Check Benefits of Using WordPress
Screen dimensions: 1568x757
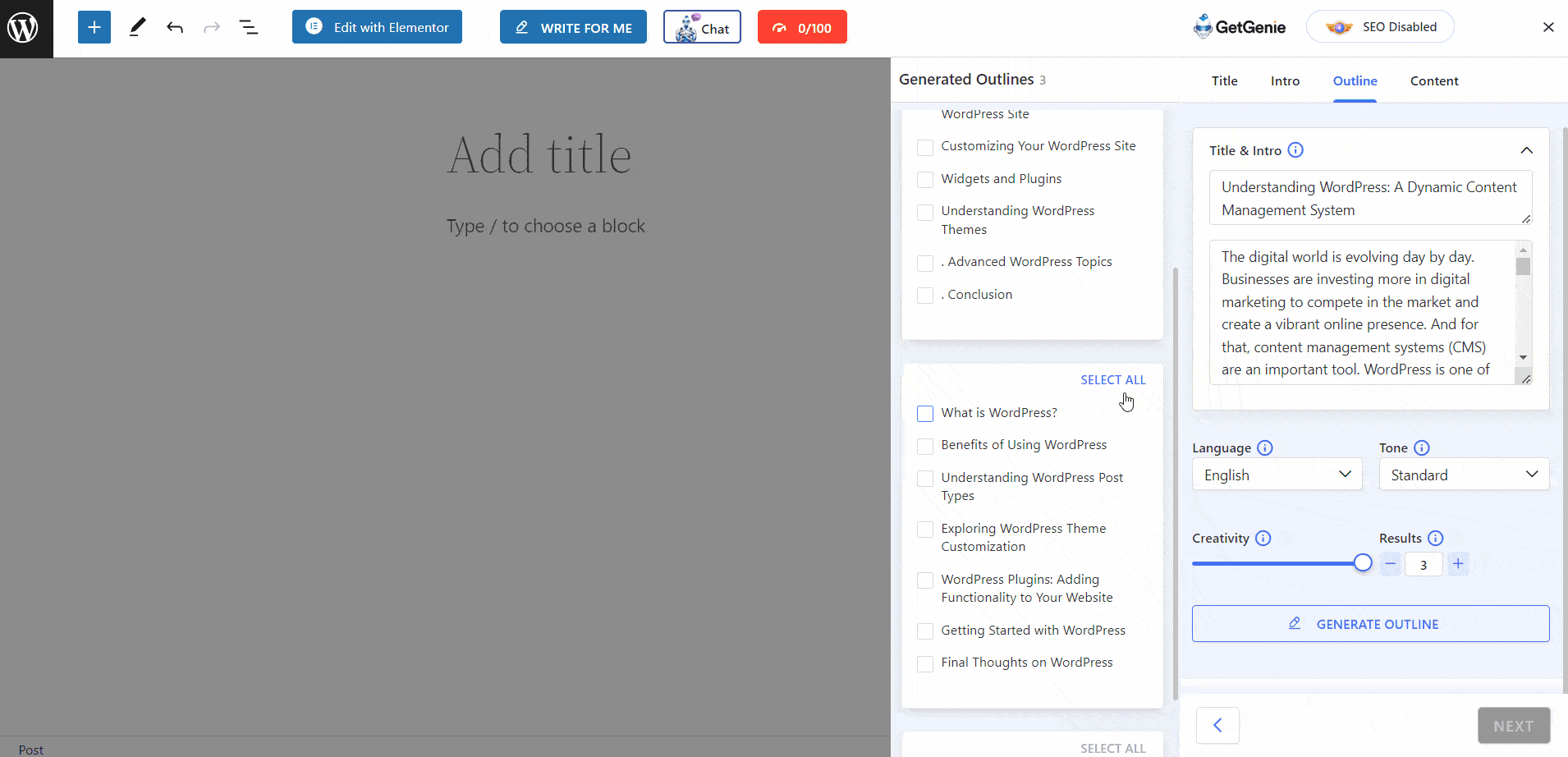pyautogui.click(x=925, y=447)
